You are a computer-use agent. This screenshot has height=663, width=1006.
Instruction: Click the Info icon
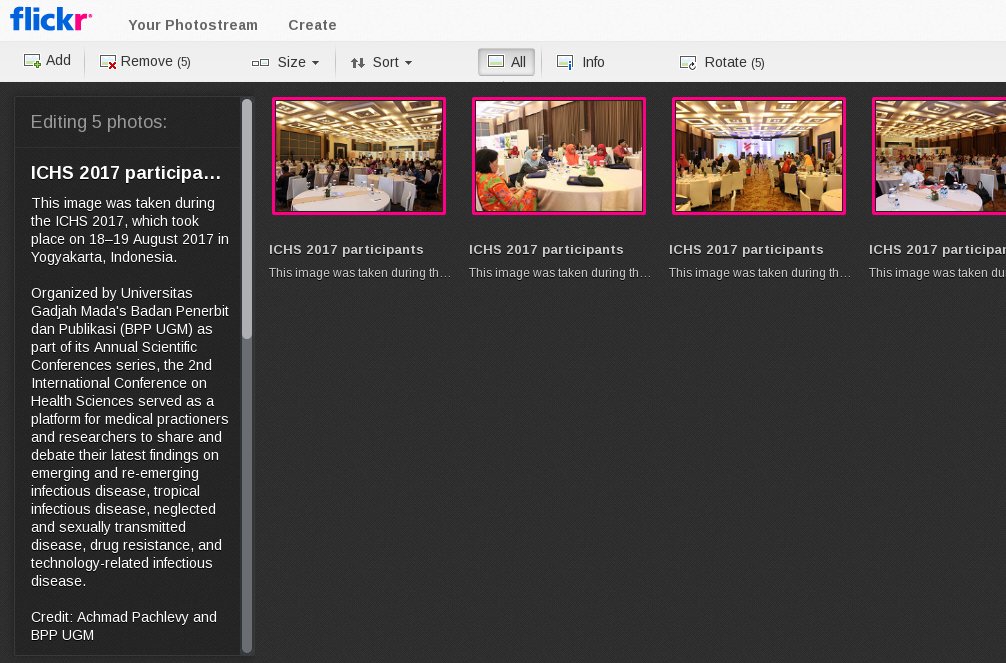coord(565,62)
